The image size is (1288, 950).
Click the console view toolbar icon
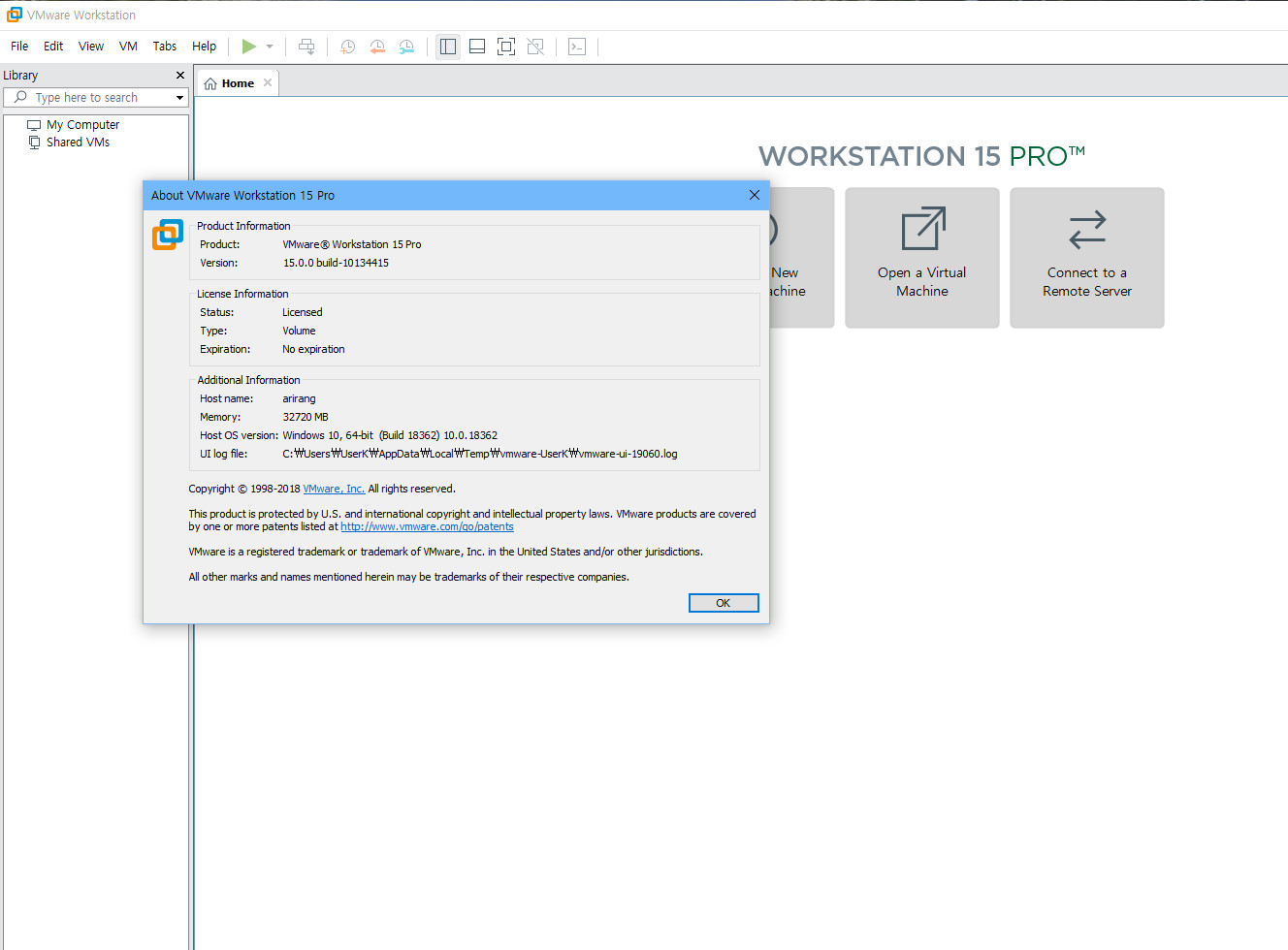coord(577,47)
